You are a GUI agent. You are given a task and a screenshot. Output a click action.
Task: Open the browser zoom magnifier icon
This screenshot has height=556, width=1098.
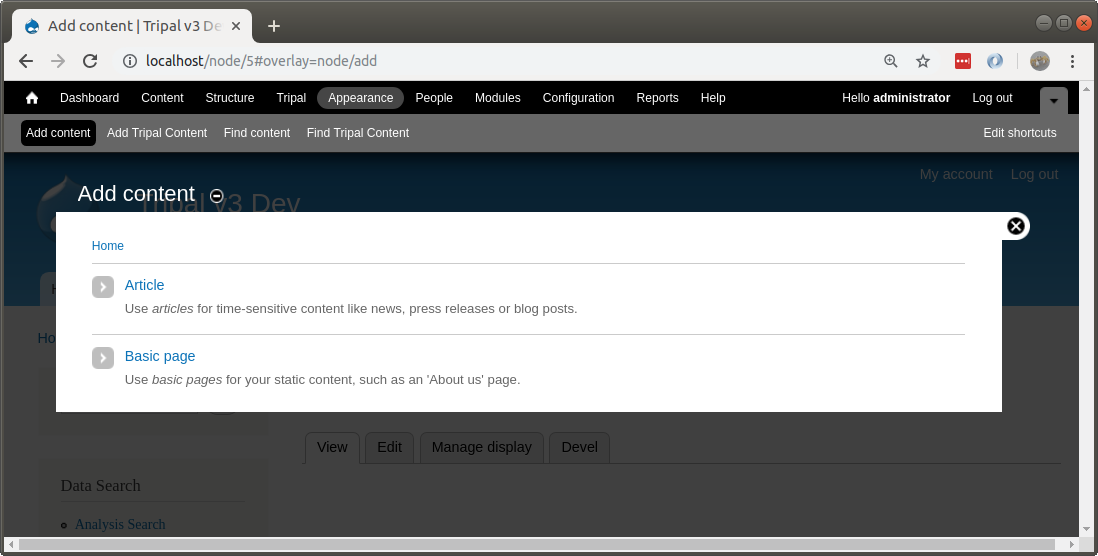coord(891,61)
